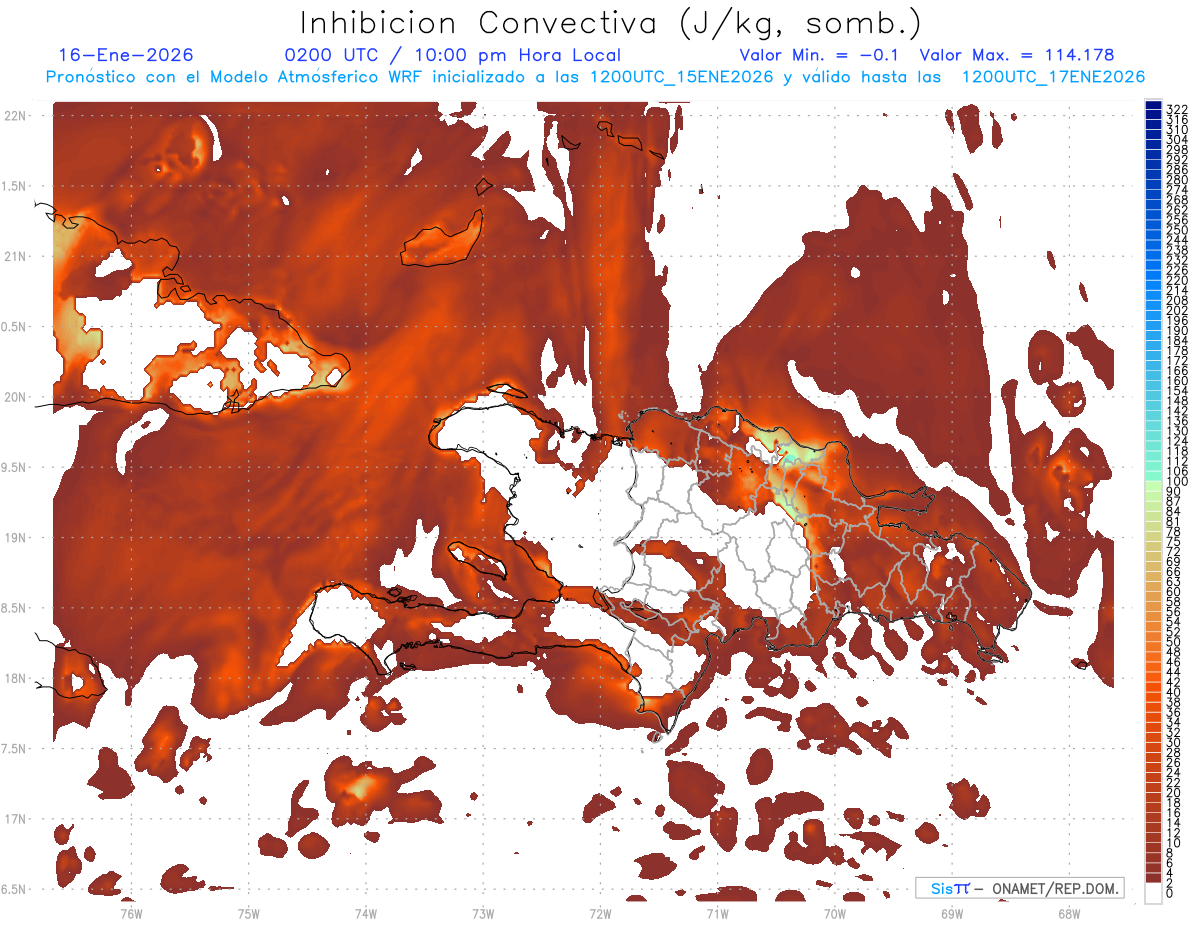The image size is (1200, 927).
Task: Click the "Valor Max. = 114.178" readout
Action: (x=1016, y=56)
